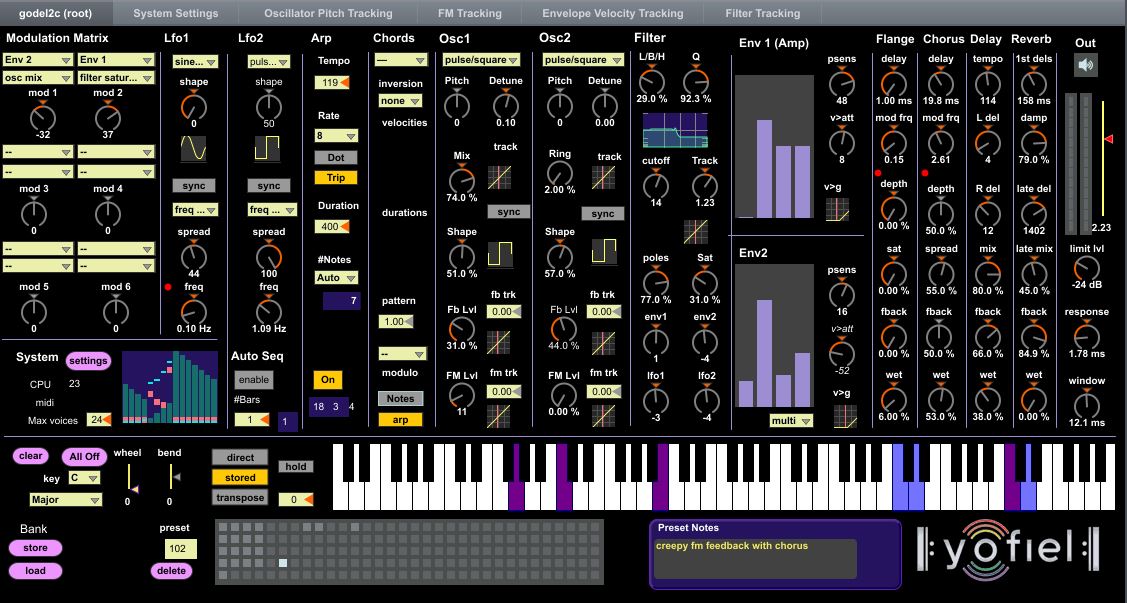Image resolution: width=1127 pixels, height=603 pixels.
Task: Click the preset number field 102
Action: [x=180, y=549]
